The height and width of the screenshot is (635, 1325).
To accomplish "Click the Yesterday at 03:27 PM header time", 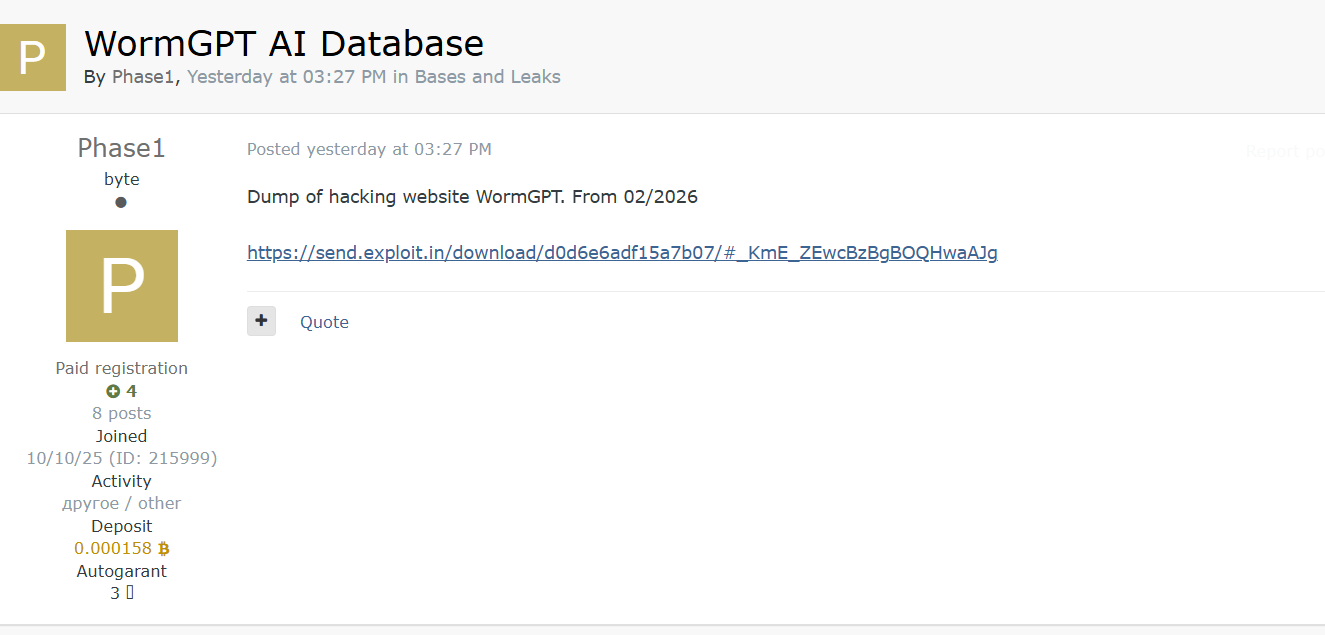I will [286, 77].
